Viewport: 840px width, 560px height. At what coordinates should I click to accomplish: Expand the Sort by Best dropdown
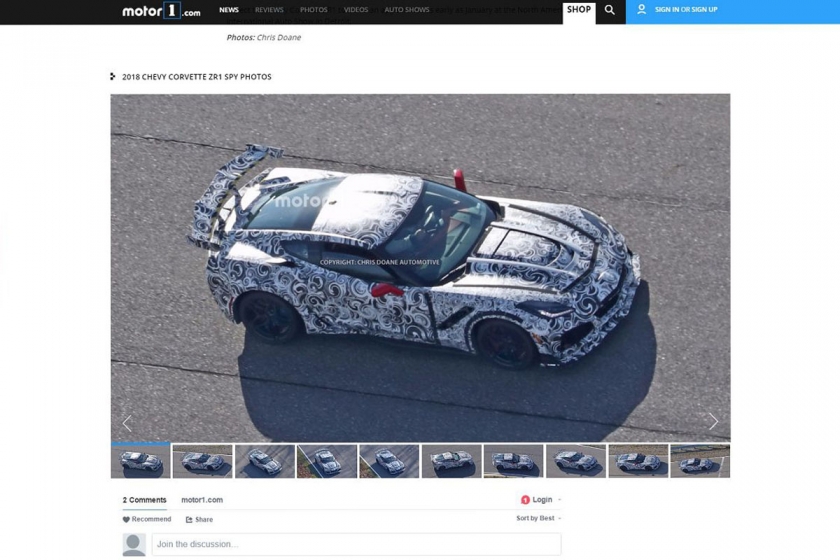538,518
